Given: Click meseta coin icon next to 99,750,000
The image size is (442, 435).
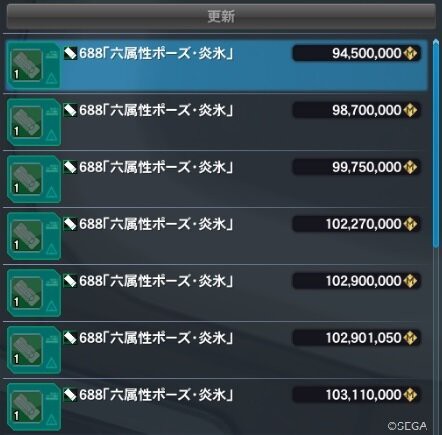Looking at the screenshot, I should (x=410, y=167).
